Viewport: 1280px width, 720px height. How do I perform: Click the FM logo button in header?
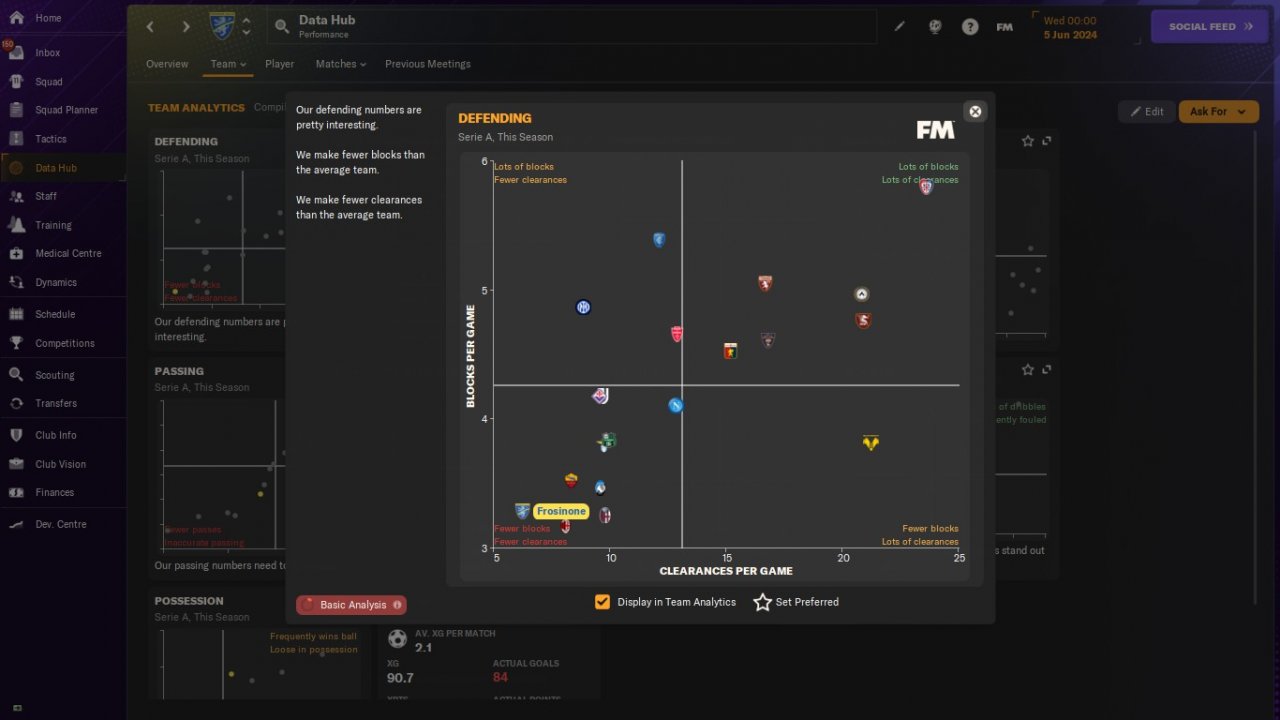point(1005,27)
